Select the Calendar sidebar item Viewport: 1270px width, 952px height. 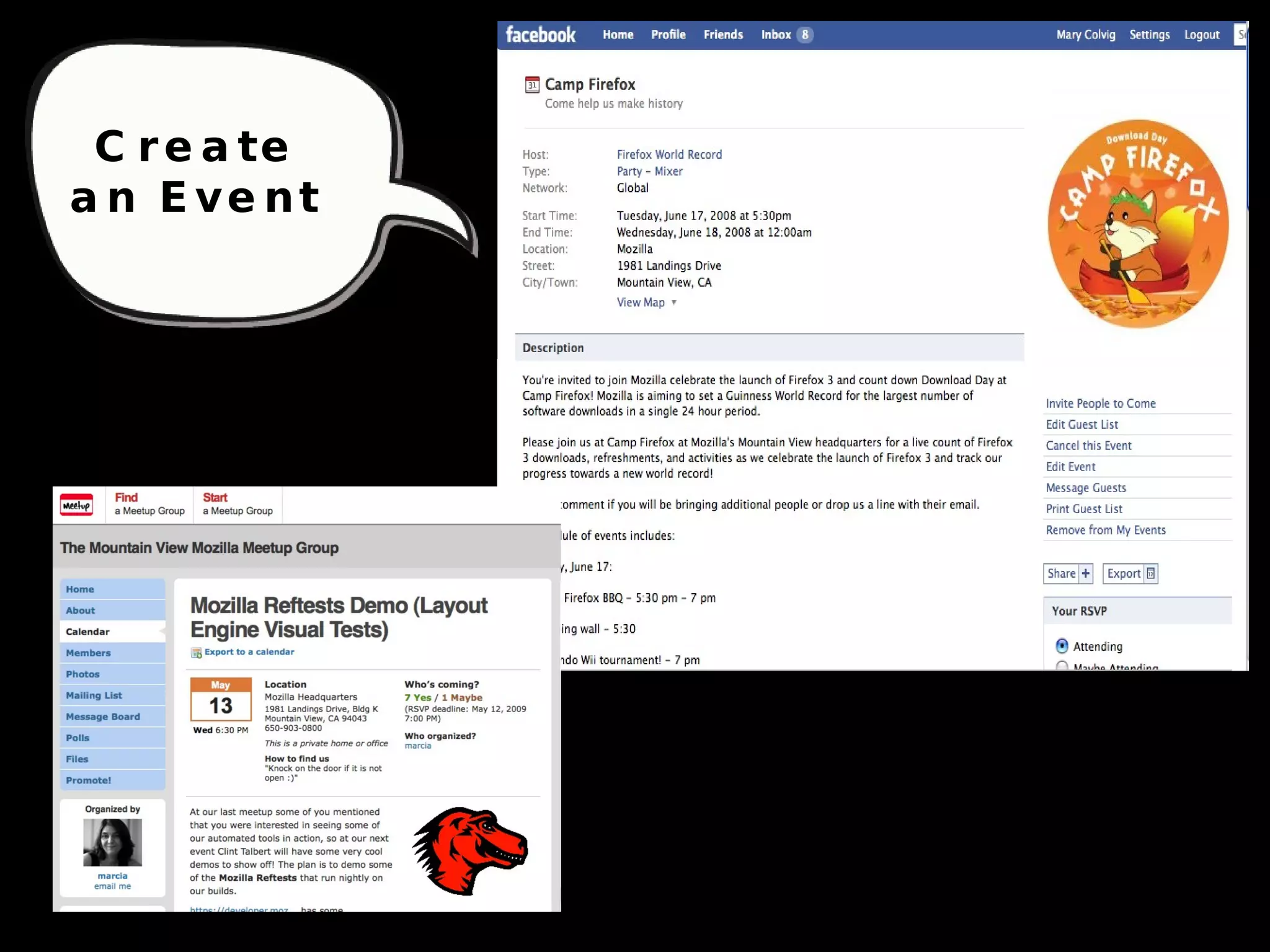click(x=113, y=632)
